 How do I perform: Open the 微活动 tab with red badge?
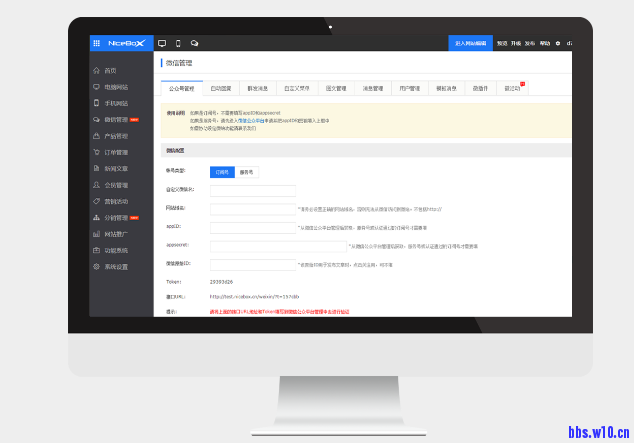512,88
